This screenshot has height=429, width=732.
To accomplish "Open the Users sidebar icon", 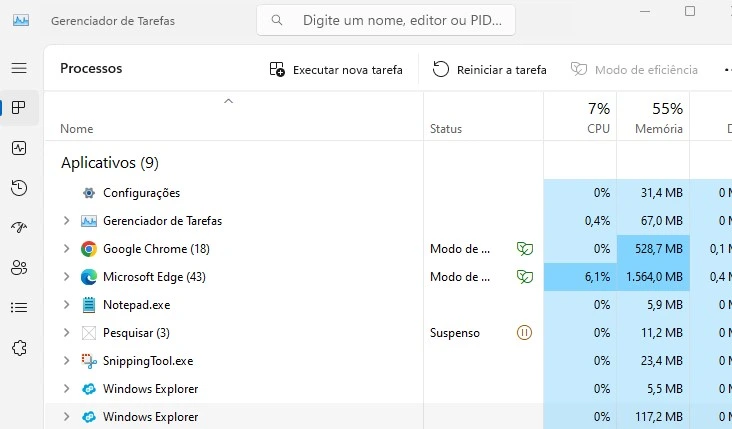I will 19,268.
